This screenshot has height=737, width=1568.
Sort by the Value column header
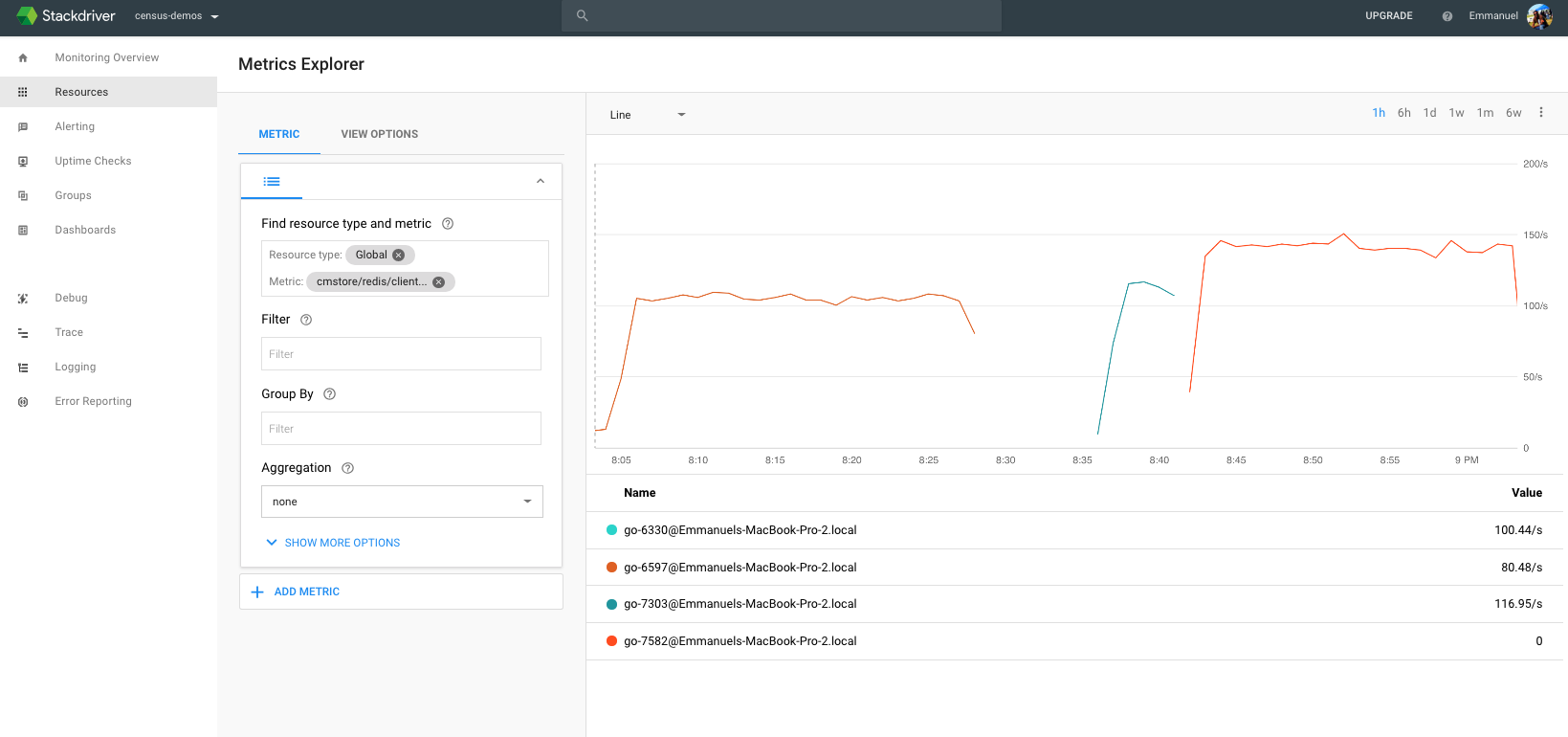(1526, 493)
